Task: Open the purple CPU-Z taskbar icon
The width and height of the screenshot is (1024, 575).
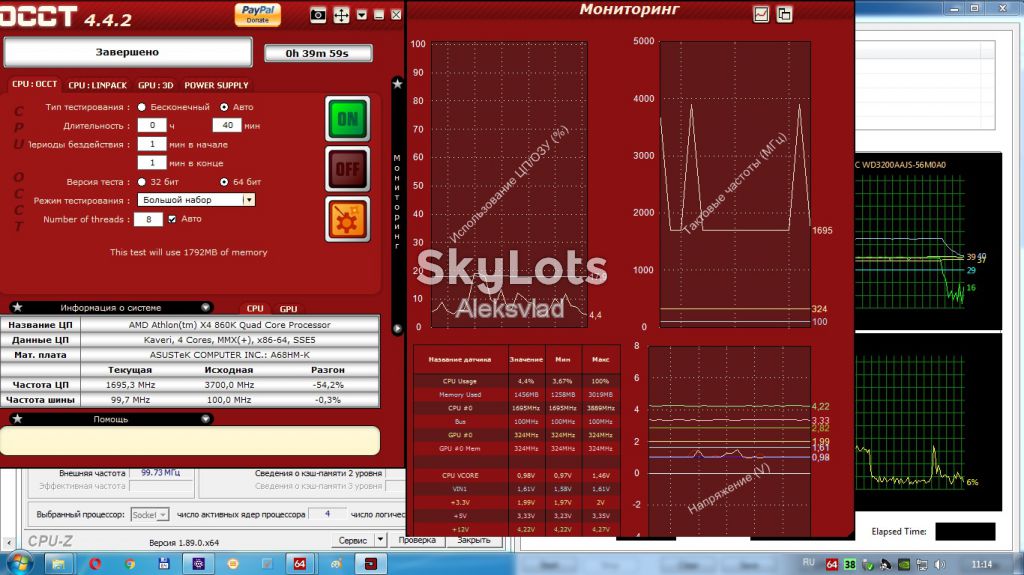Action: (199, 563)
